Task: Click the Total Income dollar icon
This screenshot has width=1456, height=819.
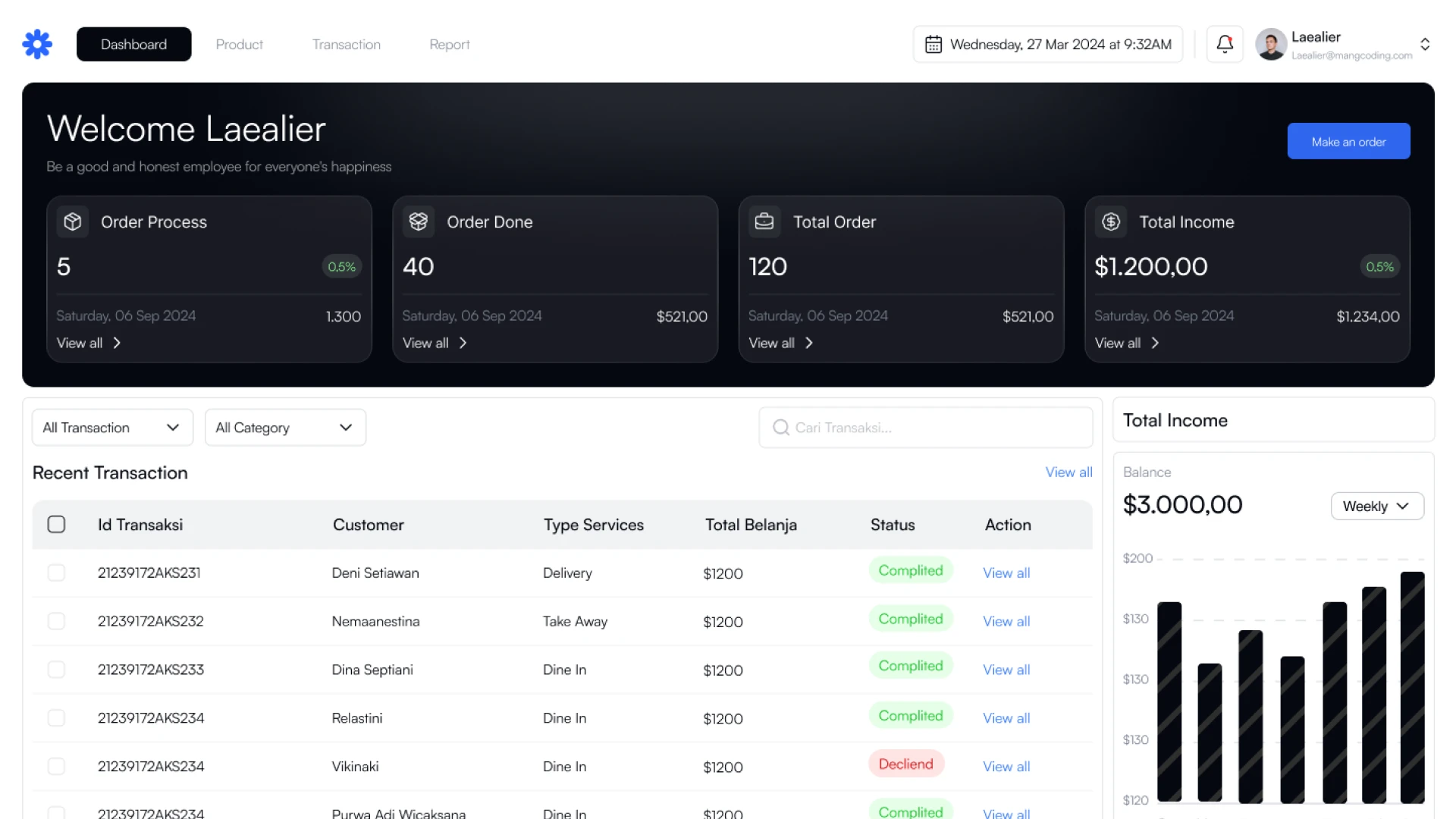Action: click(1111, 221)
